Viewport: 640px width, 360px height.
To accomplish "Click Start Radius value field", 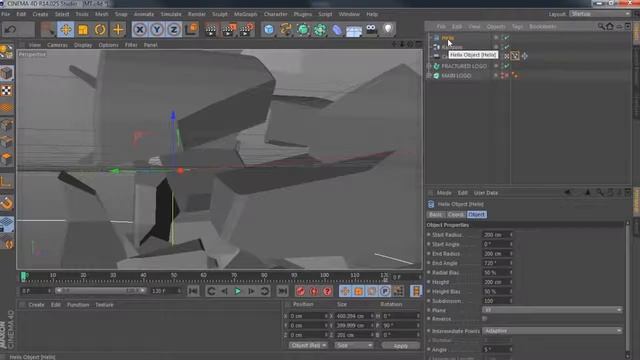I will point(496,235).
